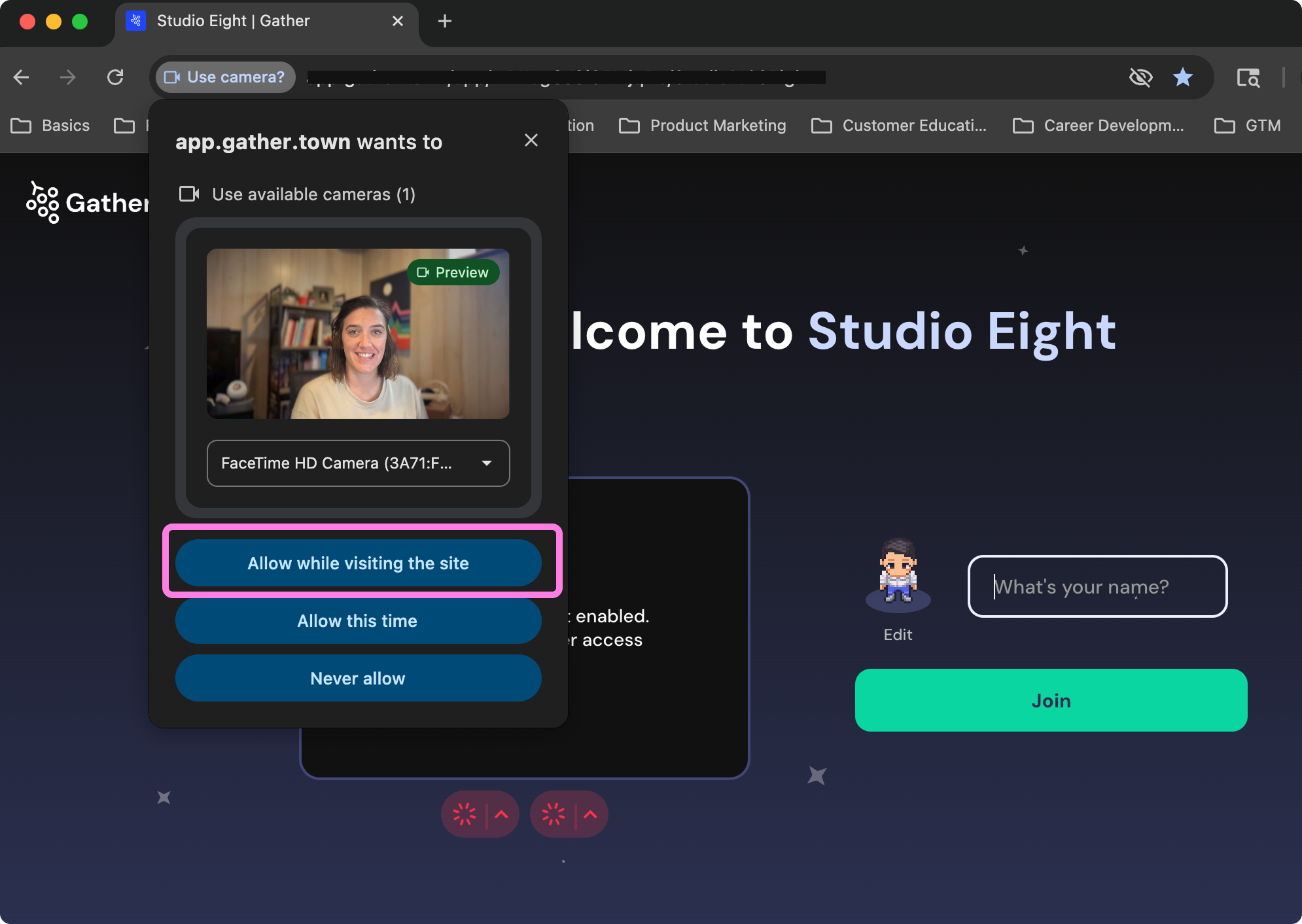Image resolution: width=1302 pixels, height=924 pixels.
Task: Expand options arrow beside left media button
Action: 502,814
